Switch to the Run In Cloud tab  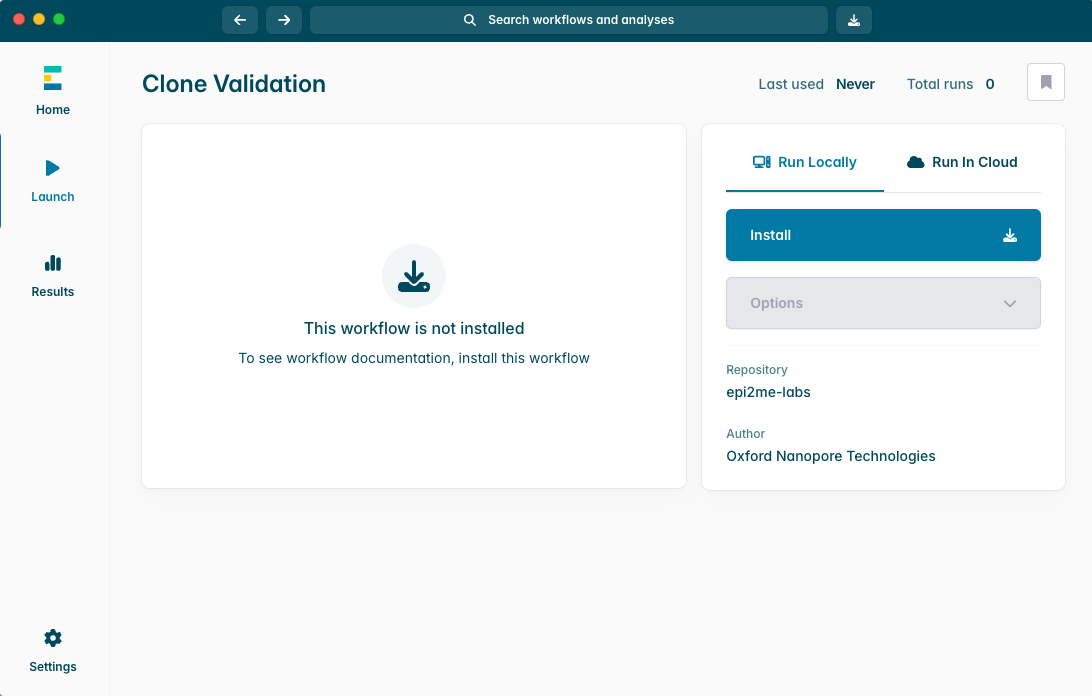coord(962,162)
